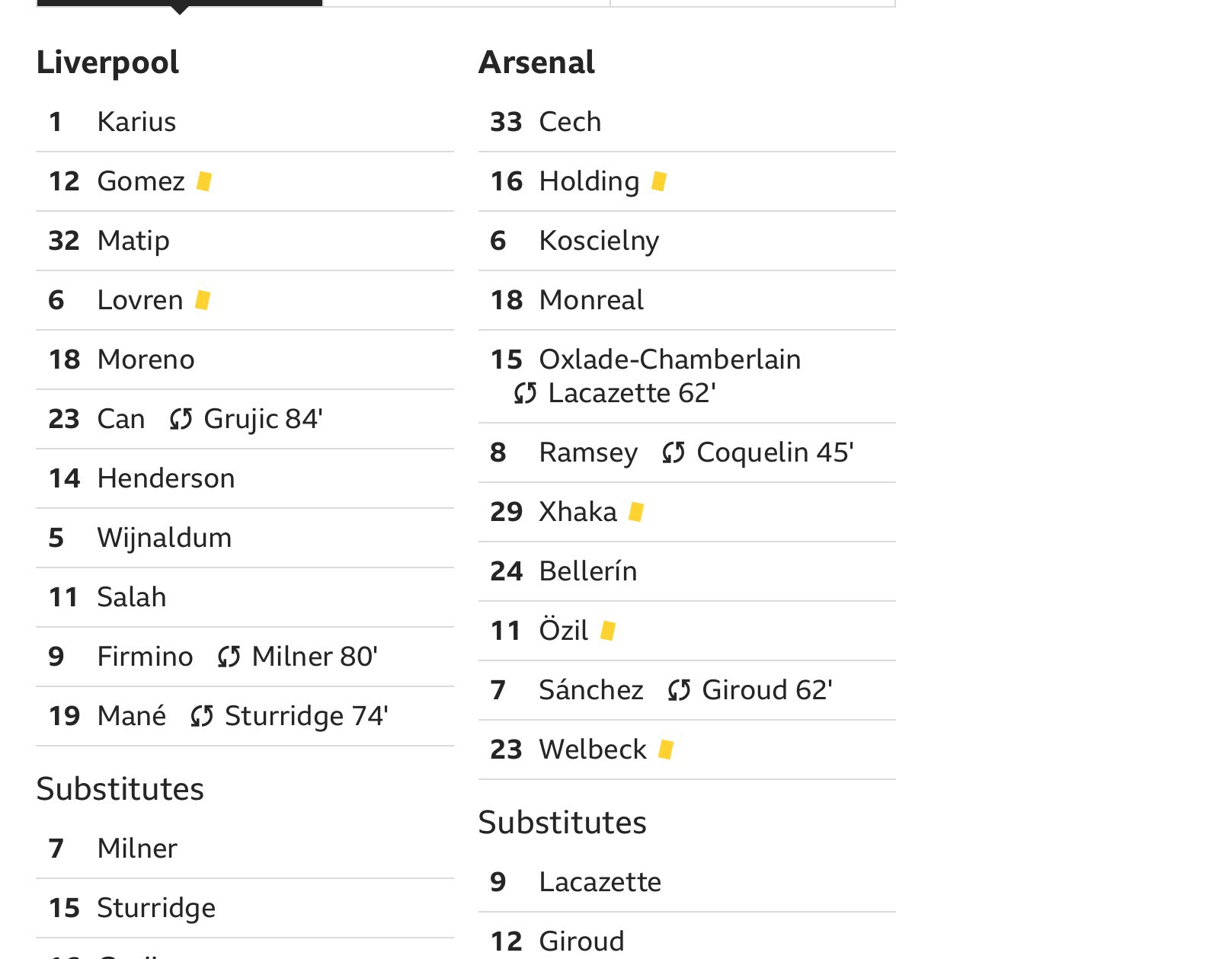Click the Arsenal team heading
This screenshot has width=1232, height=959.
point(536,62)
